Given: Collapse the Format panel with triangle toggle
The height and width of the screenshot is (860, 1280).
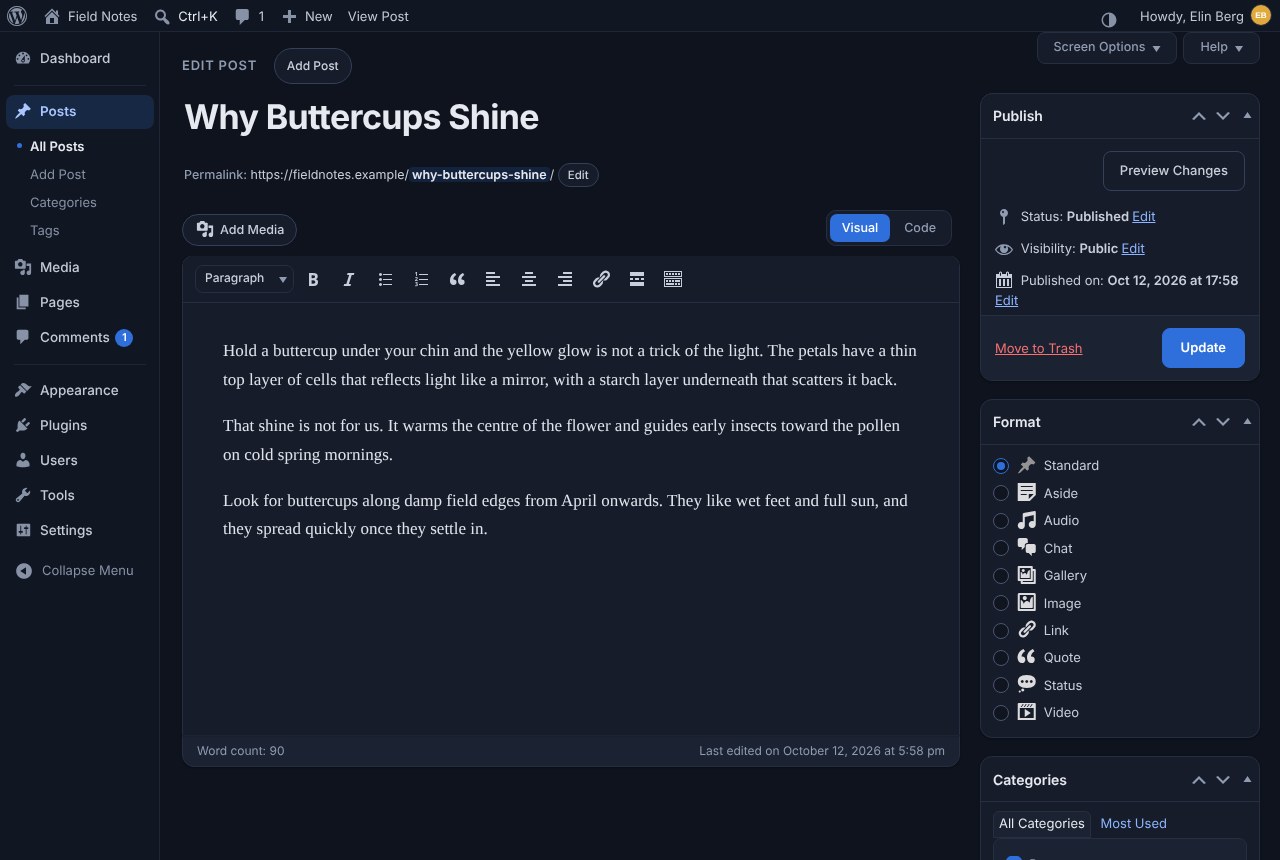Looking at the screenshot, I should click(1247, 421).
